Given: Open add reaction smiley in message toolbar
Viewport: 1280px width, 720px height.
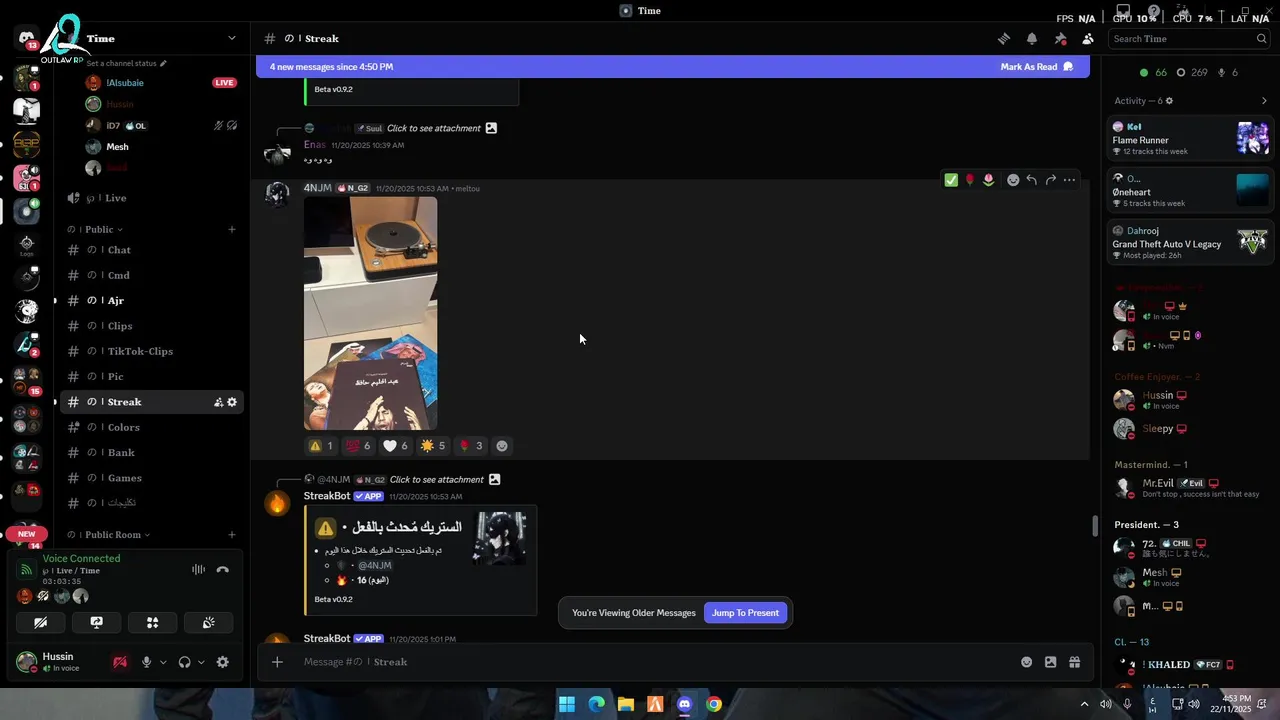Looking at the screenshot, I should tap(1013, 180).
